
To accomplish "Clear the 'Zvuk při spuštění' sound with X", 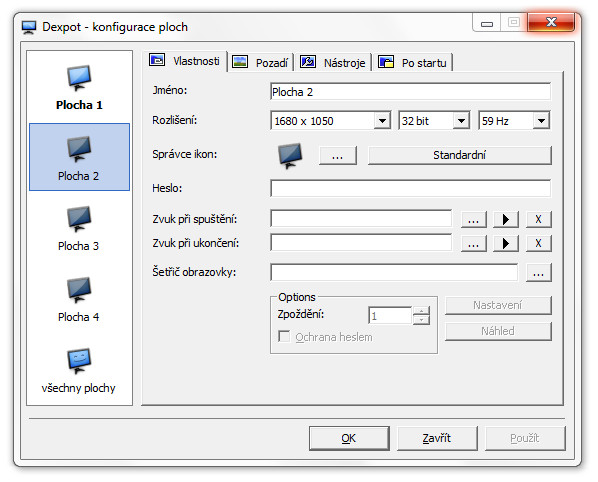I will (539, 220).
